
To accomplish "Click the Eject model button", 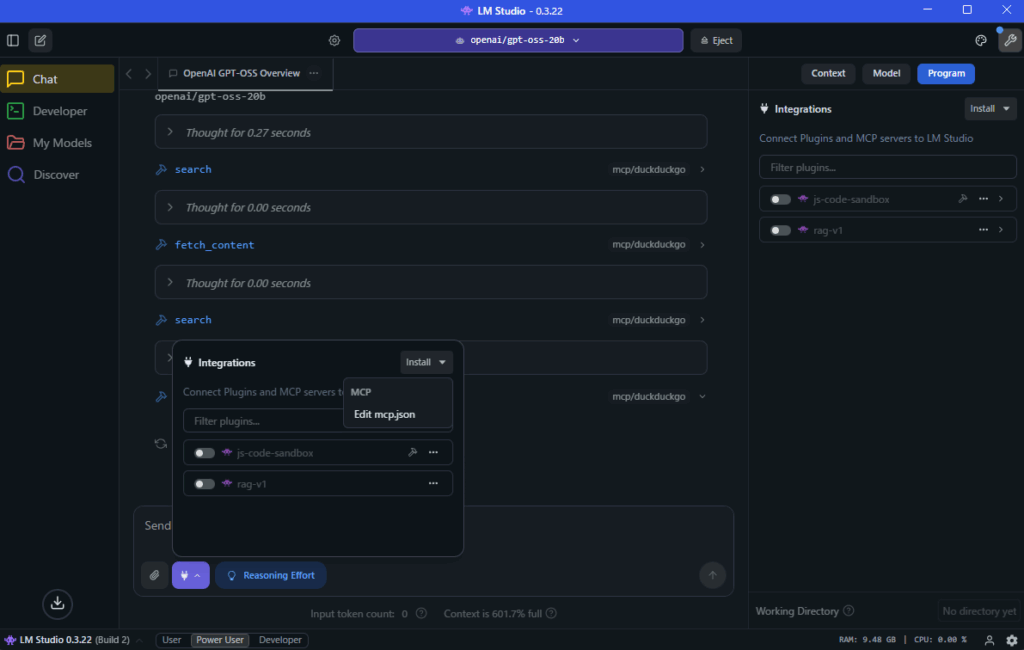I will pyautogui.click(x=716, y=41).
